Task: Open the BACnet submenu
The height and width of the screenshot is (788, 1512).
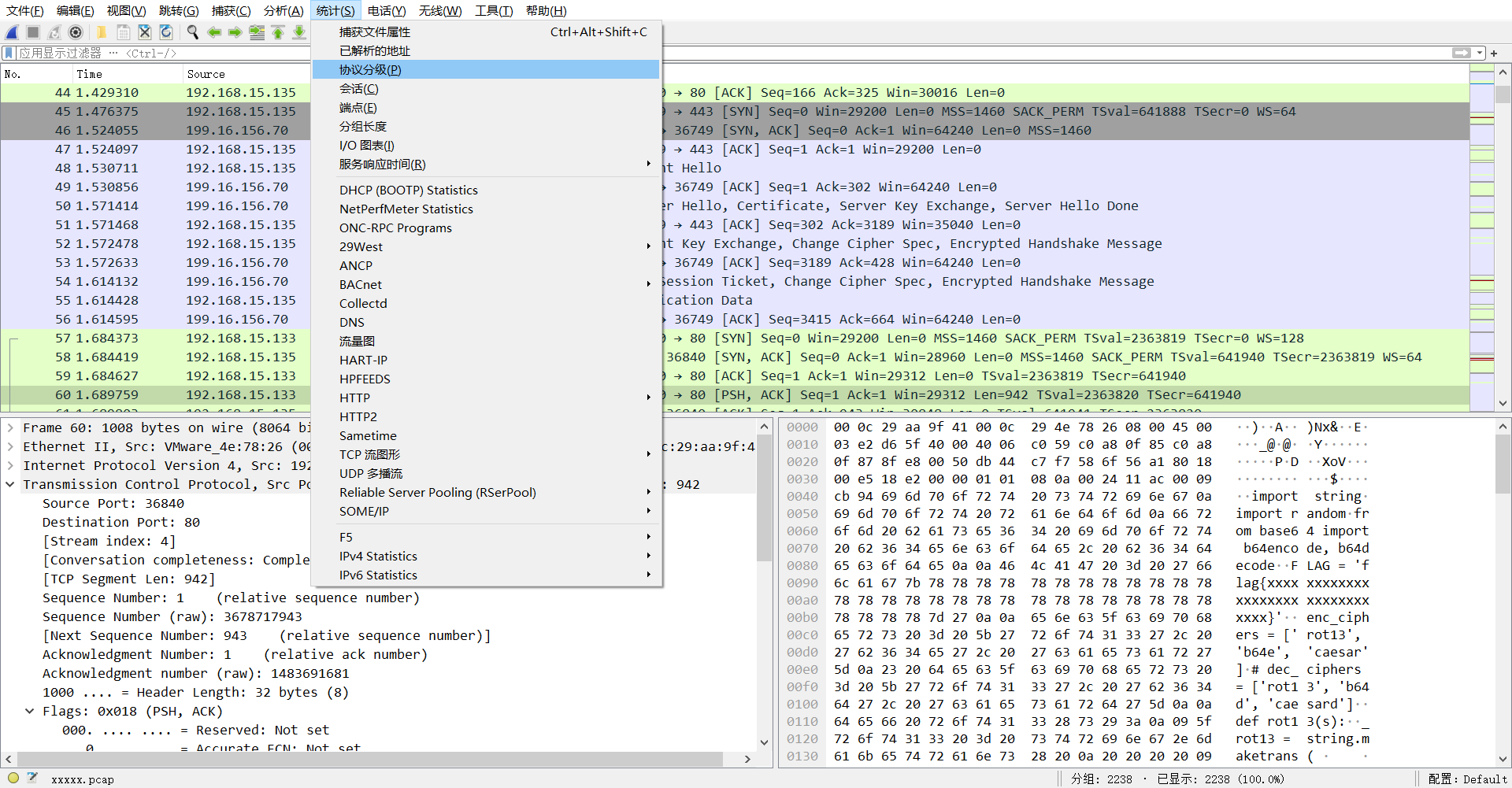Action: tap(486, 284)
